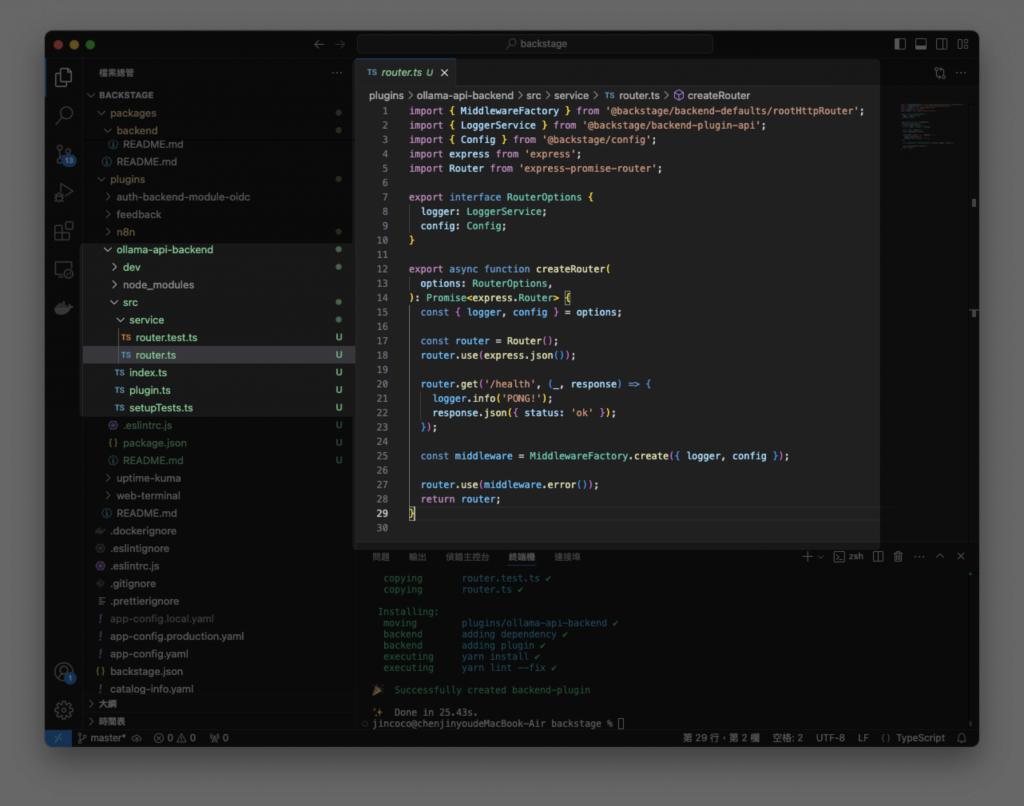Click the backstage command center search box
Viewport: 1024px width, 806px height.
(535, 44)
